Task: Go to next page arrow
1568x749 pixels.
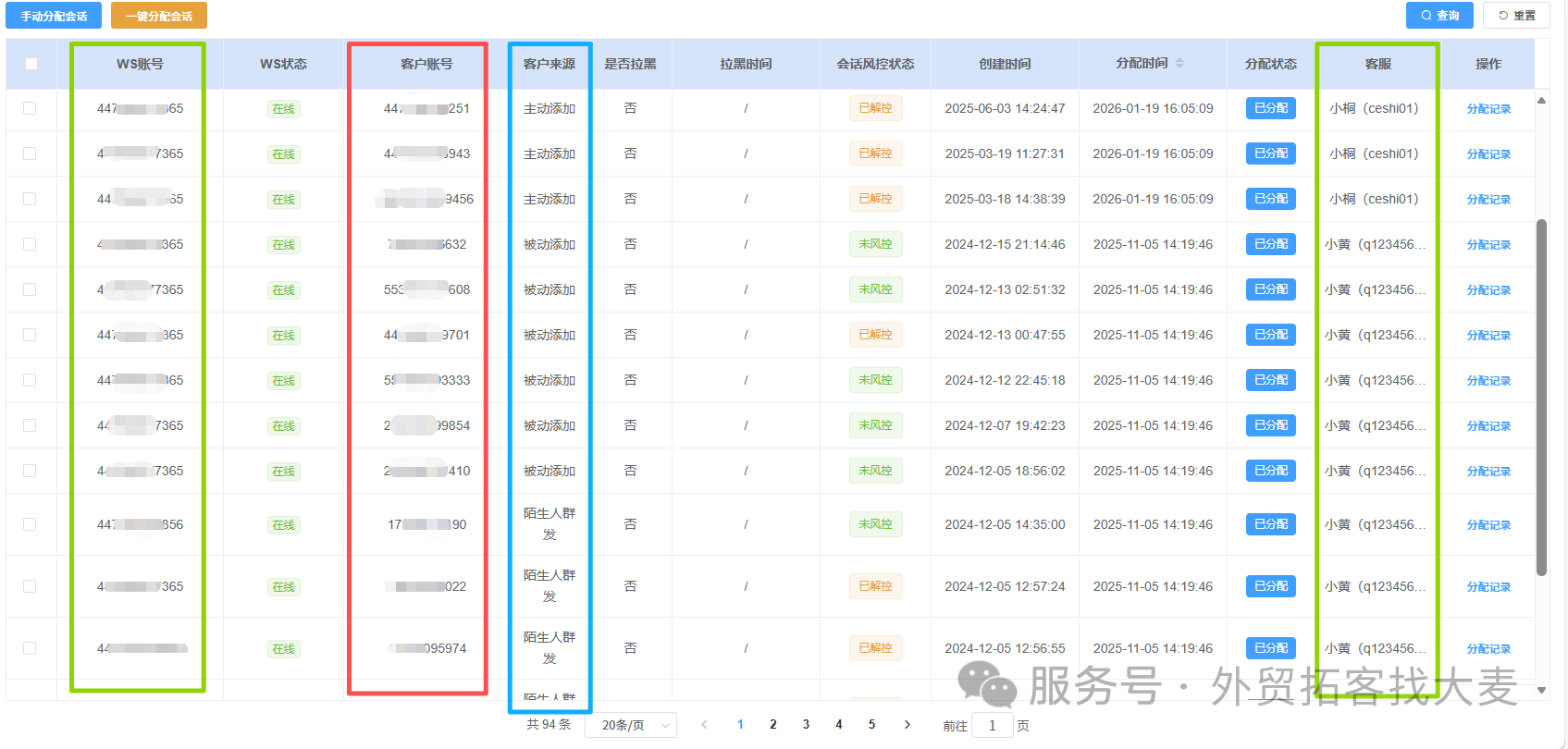Action: click(907, 725)
